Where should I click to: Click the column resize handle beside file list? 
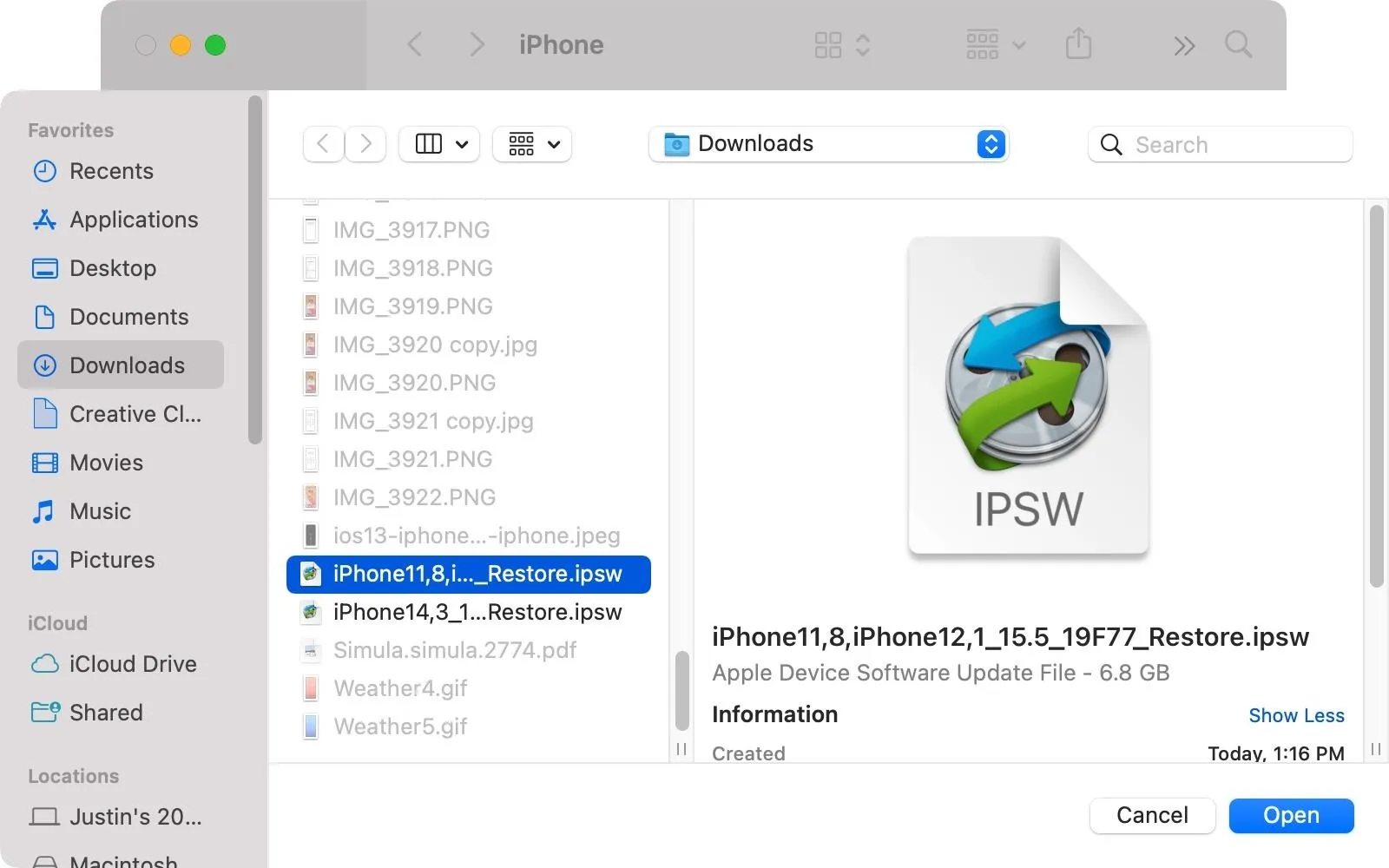(x=681, y=748)
